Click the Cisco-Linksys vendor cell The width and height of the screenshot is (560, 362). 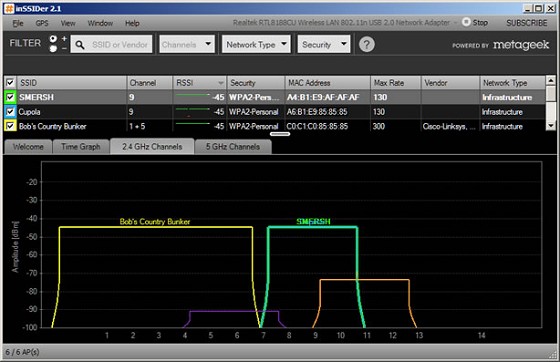pyautogui.click(x=449, y=126)
